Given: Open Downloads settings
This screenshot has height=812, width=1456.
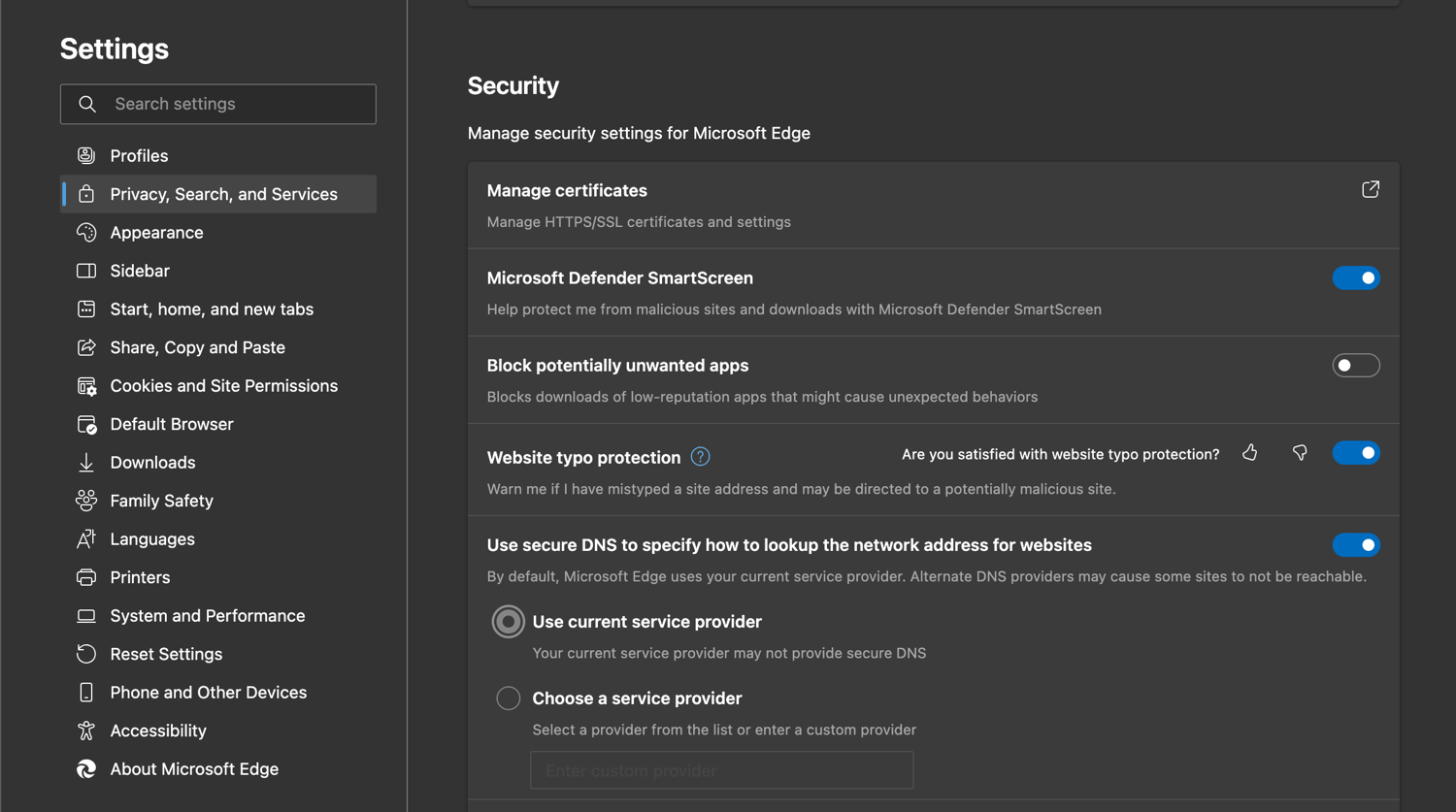Looking at the screenshot, I should (x=218, y=463).
